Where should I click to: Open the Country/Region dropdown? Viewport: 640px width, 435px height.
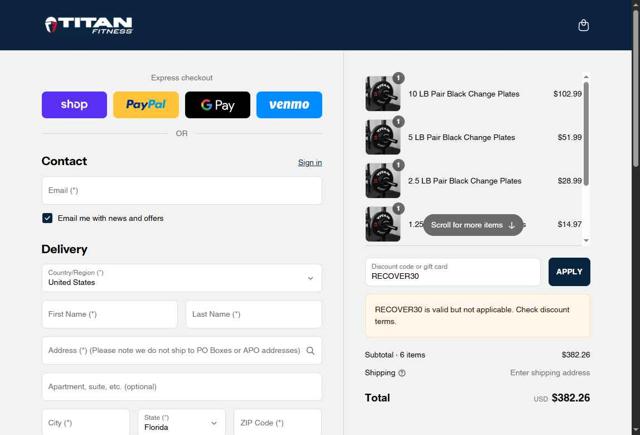182,278
